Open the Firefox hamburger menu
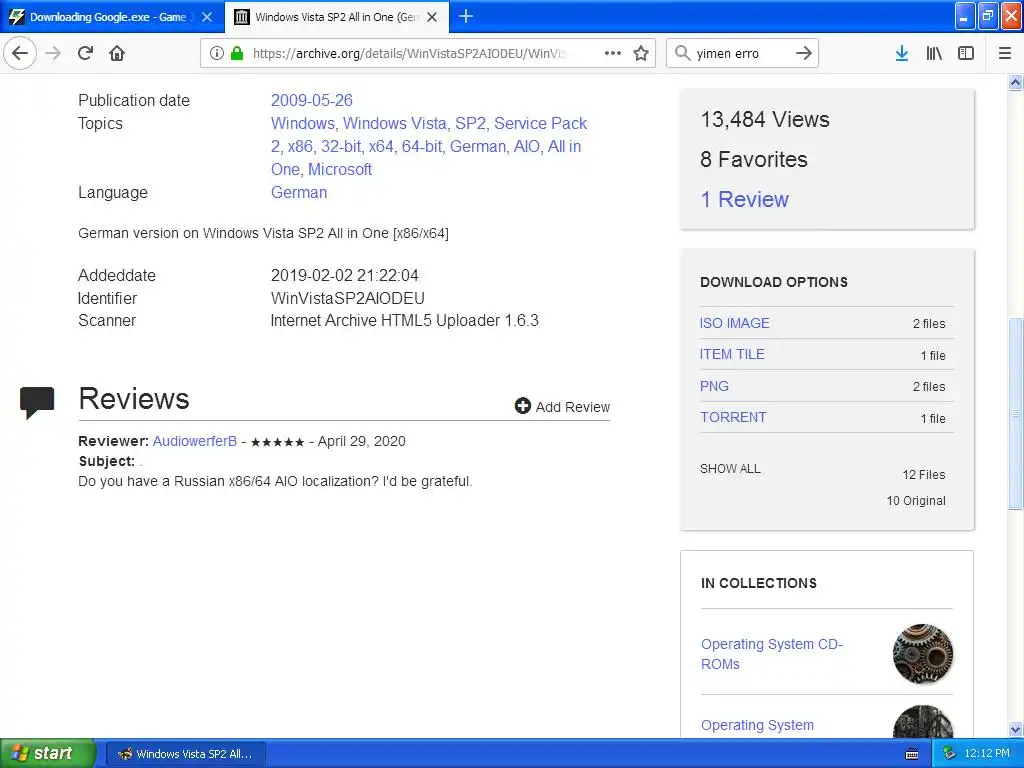1024x768 pixels. 1005,53
